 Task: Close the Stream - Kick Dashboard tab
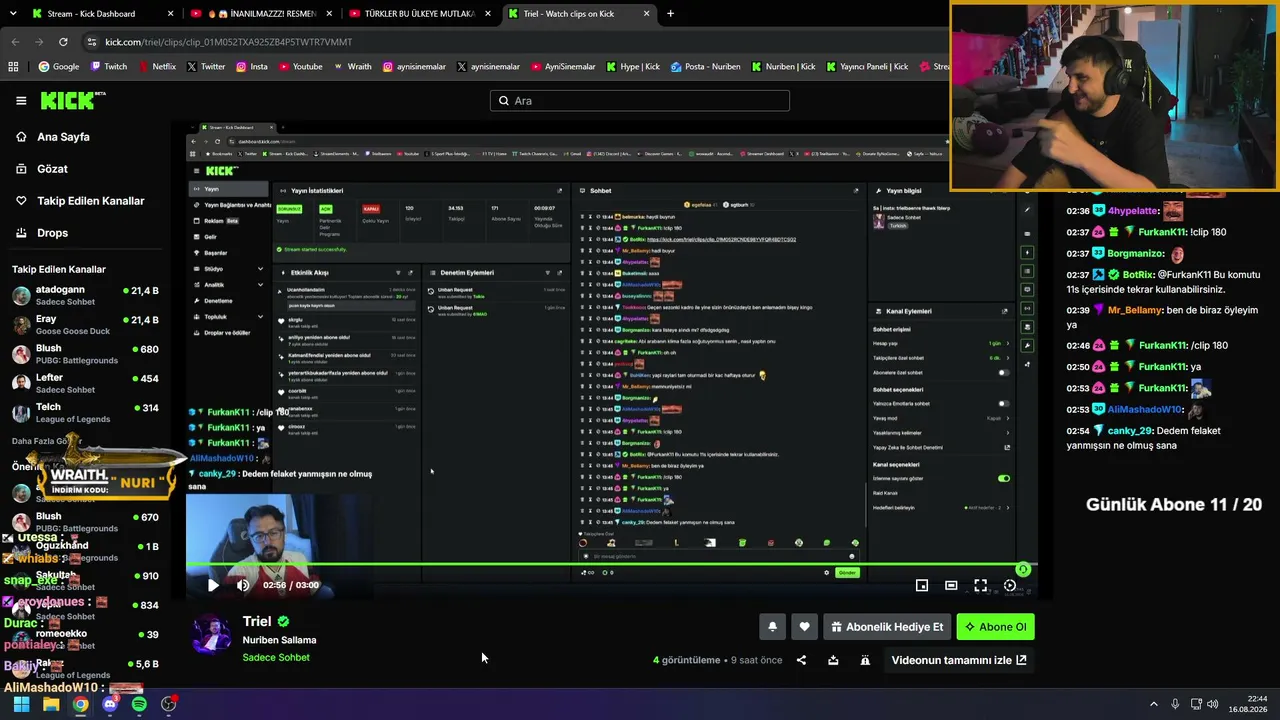(x=171, y=14)
